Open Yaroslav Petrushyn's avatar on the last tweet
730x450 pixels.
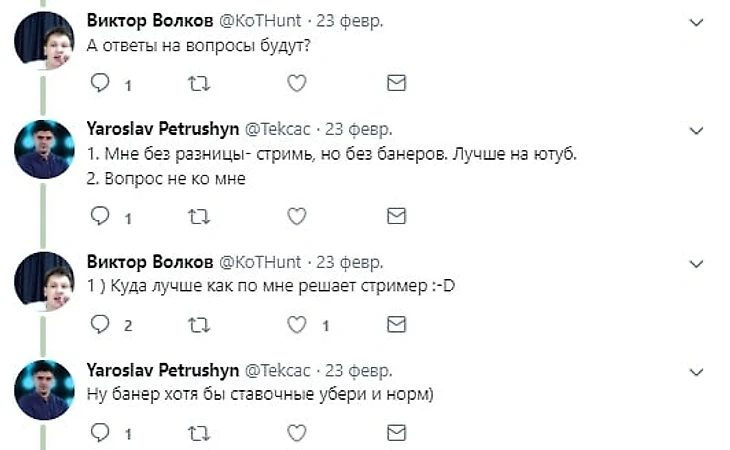pos(45,389)
